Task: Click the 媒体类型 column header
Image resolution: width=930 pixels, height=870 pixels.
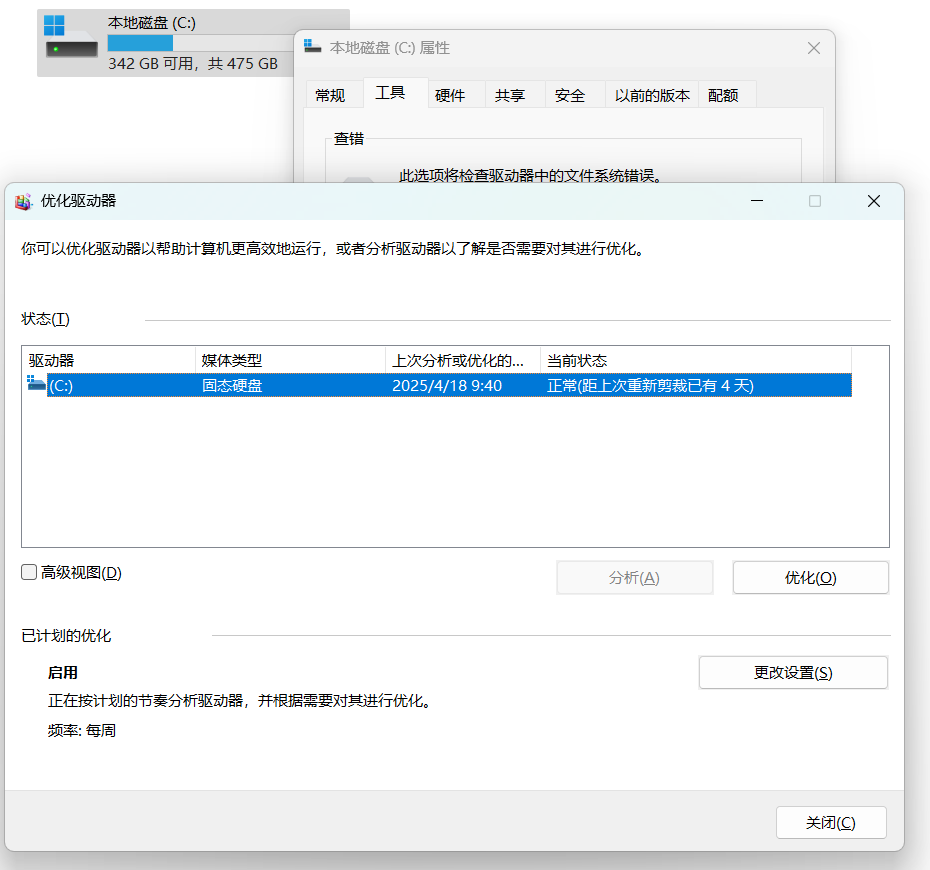Action: [x=291, y=361]
